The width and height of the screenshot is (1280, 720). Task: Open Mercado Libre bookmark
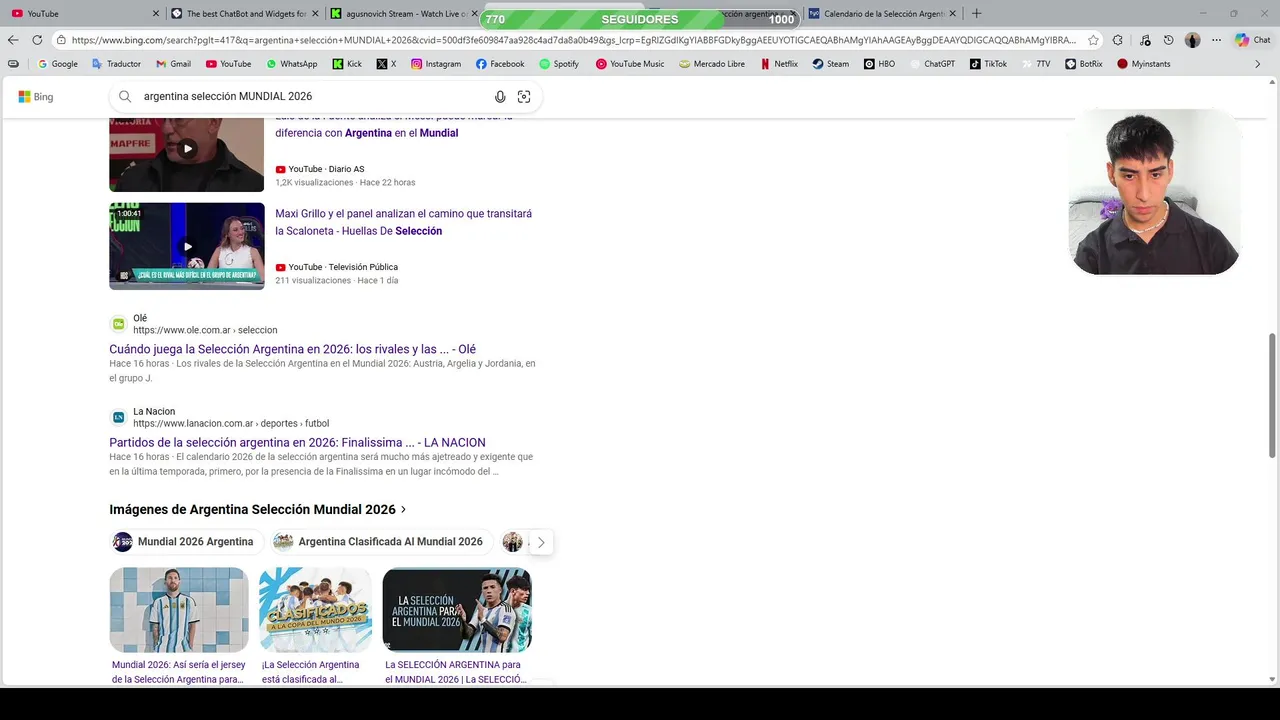coord(711,64)
